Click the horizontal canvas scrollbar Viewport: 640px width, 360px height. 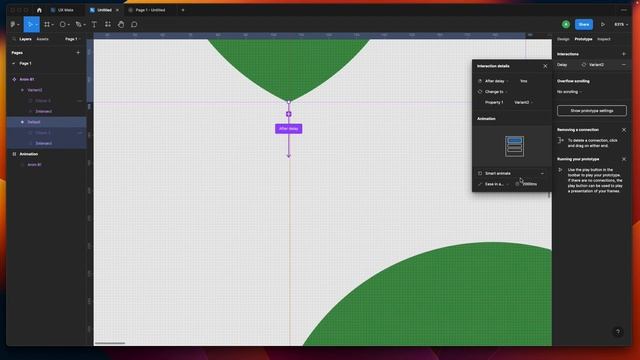click(110, 344)
